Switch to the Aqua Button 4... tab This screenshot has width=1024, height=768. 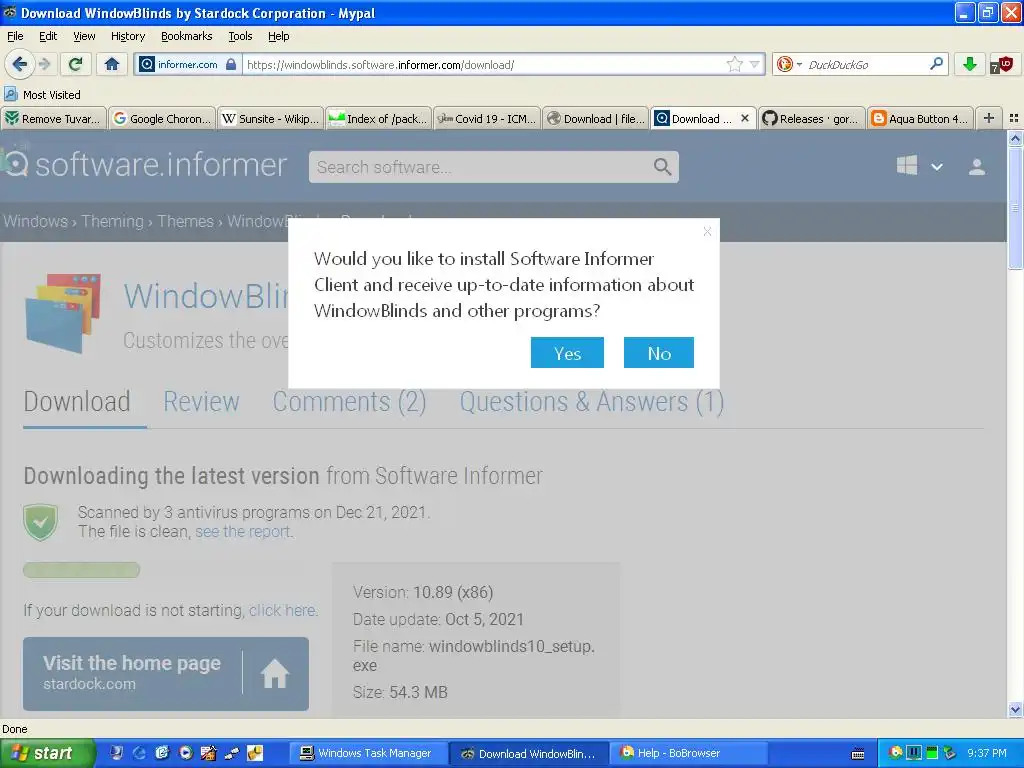(920, 118)
